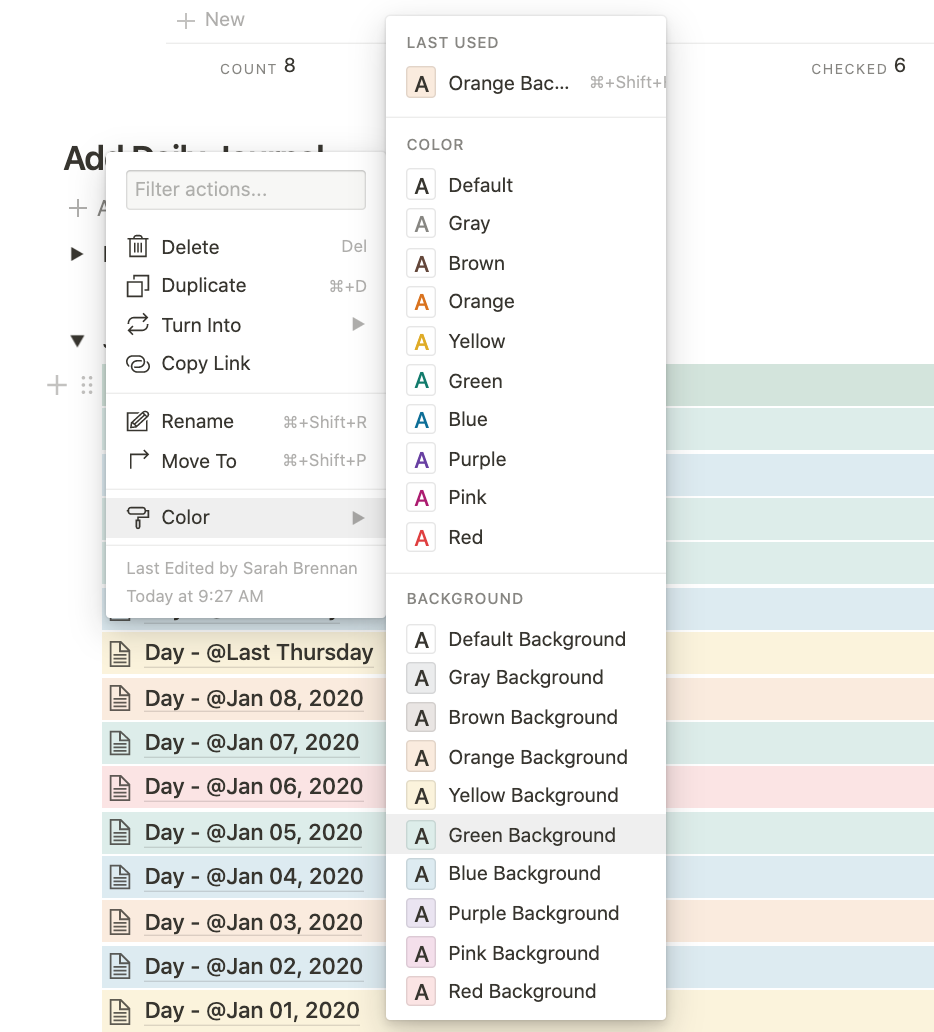Open the Day - @Jan 01, 2020 page
The image size is (934, 1032).
coord(252,1010)
